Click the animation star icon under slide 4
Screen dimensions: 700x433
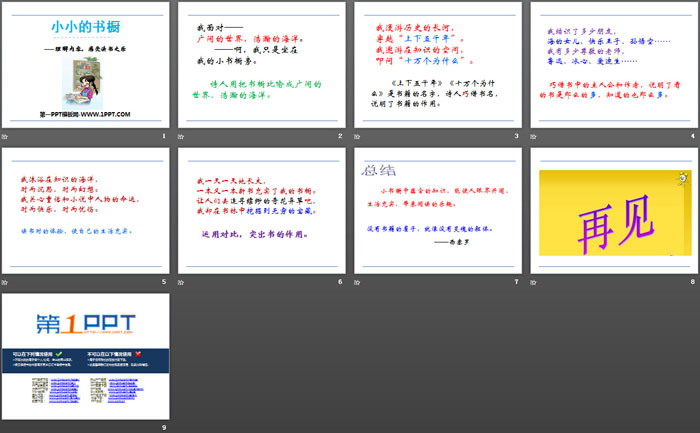pos(537,135)
